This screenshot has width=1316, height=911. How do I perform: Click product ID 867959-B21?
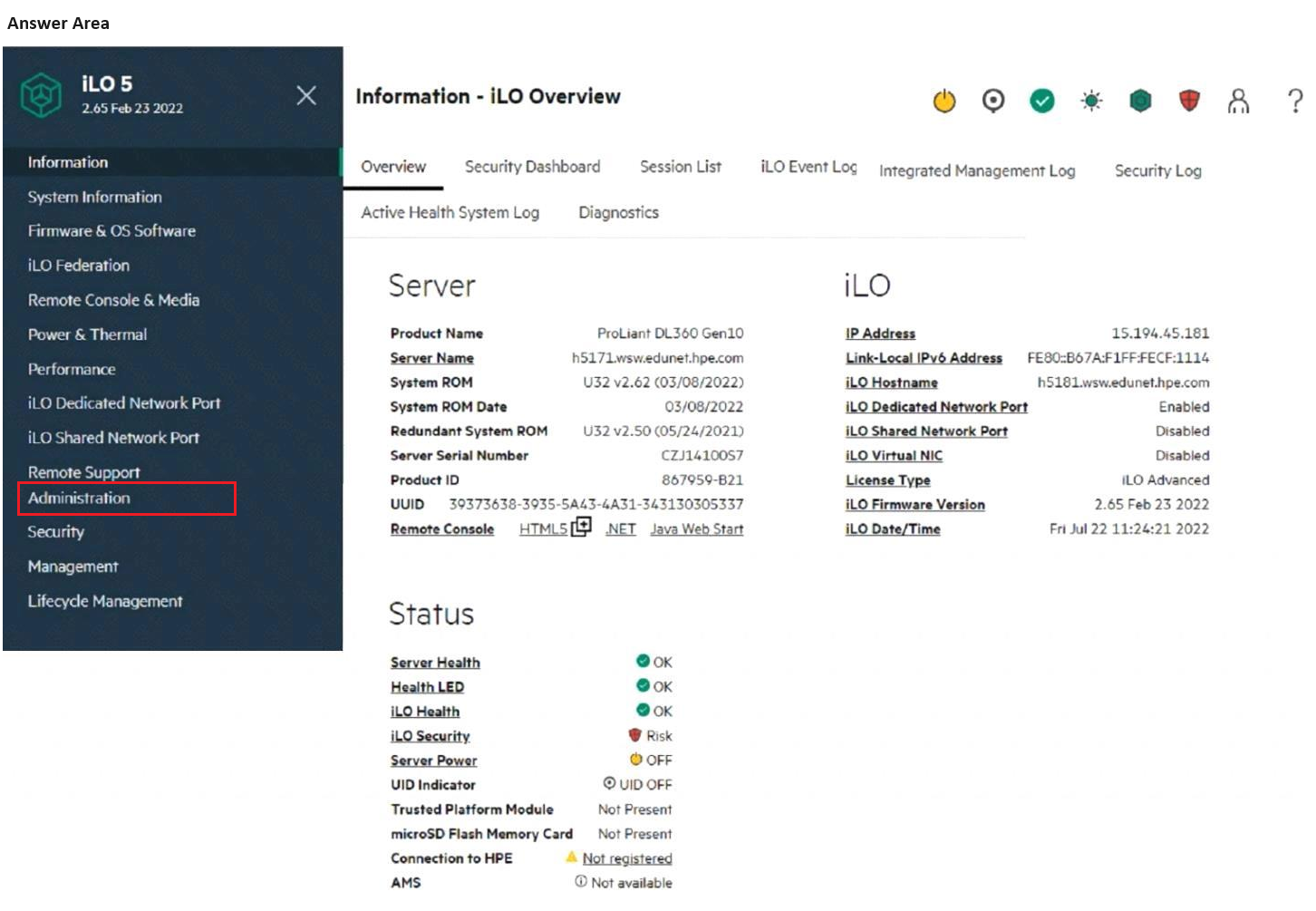click(702, 480)
